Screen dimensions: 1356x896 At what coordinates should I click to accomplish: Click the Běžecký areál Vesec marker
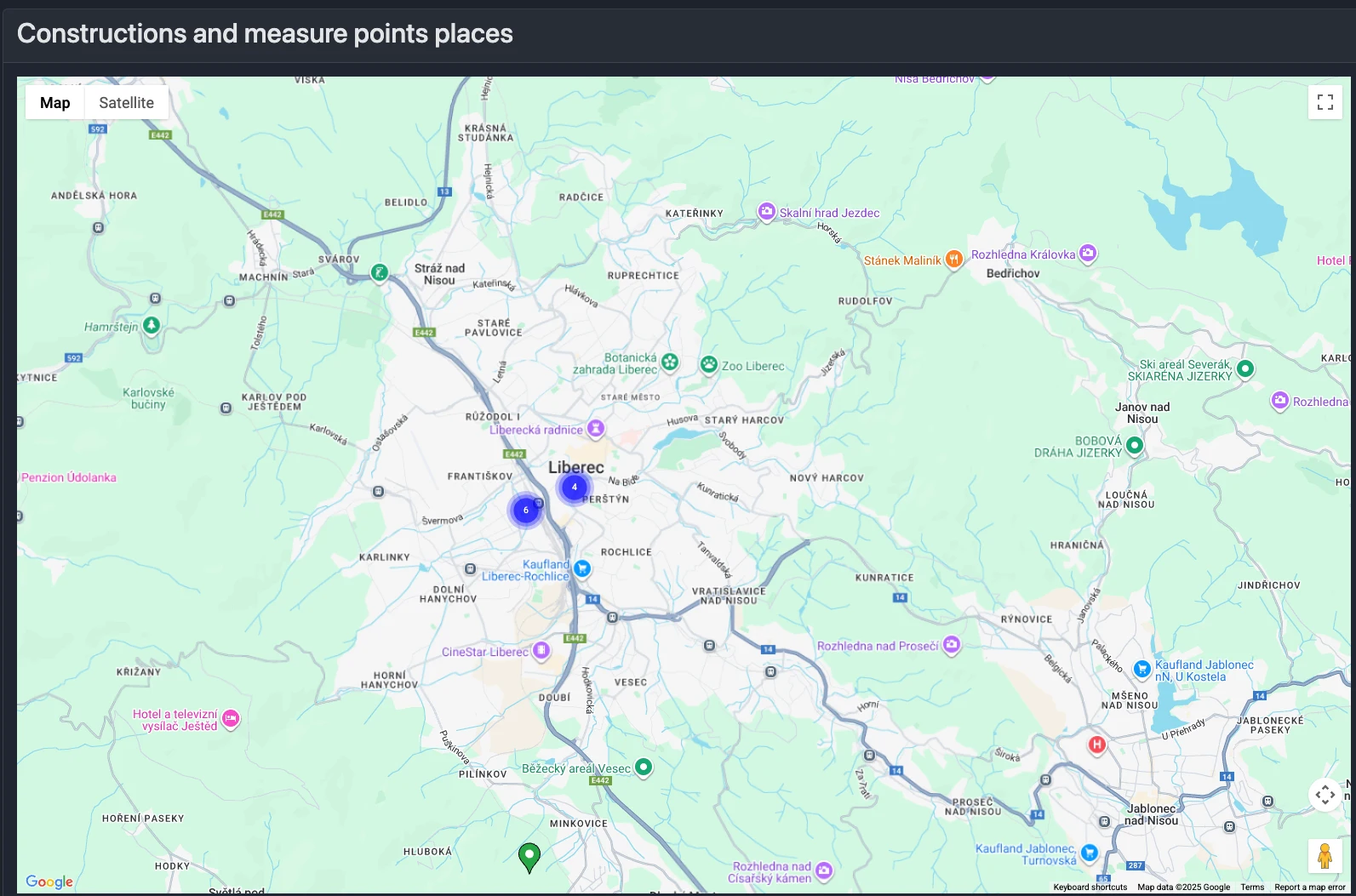tap(644, 767)
